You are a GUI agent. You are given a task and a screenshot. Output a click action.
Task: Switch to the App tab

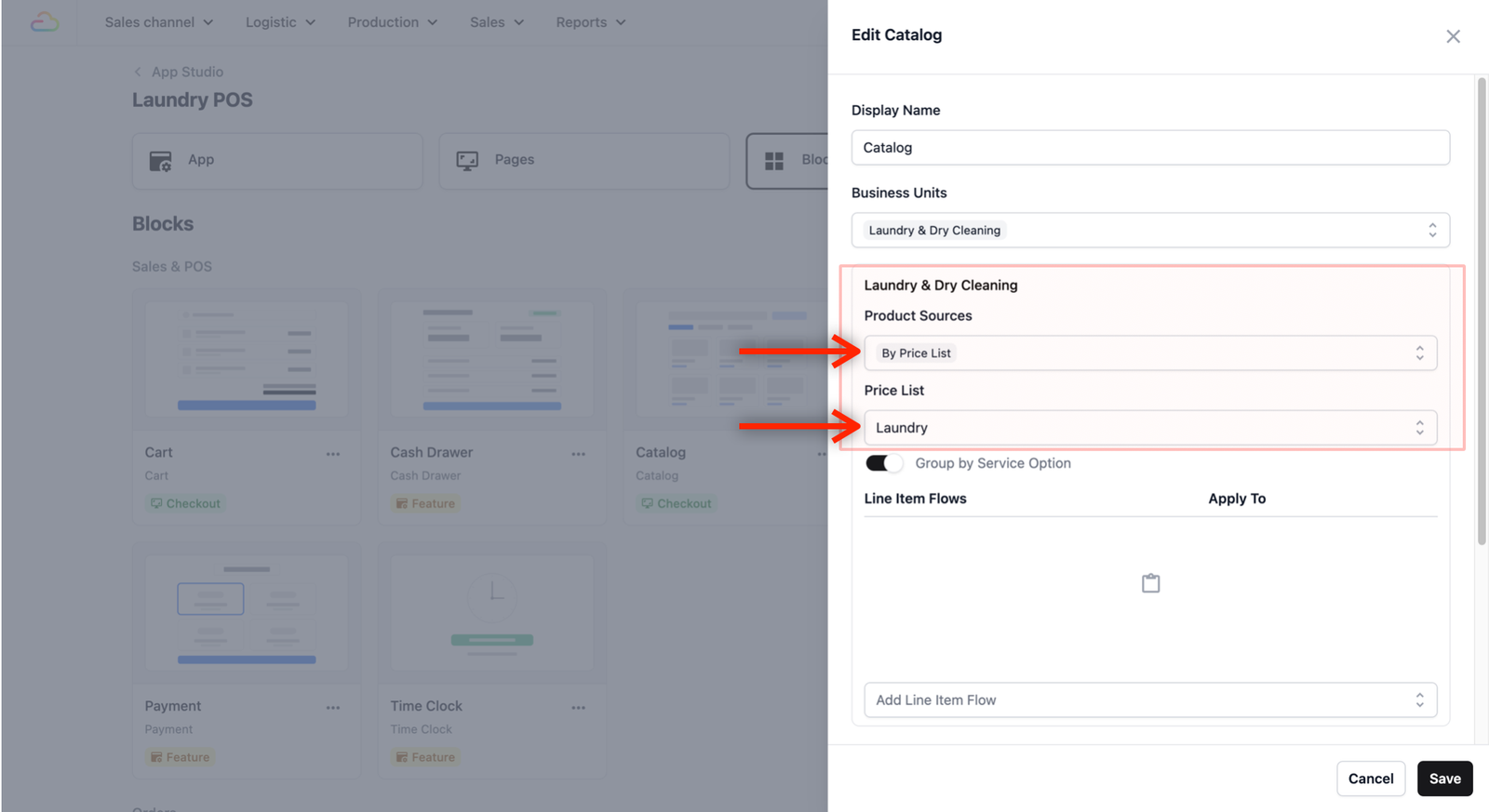click(x=277, y=161)
